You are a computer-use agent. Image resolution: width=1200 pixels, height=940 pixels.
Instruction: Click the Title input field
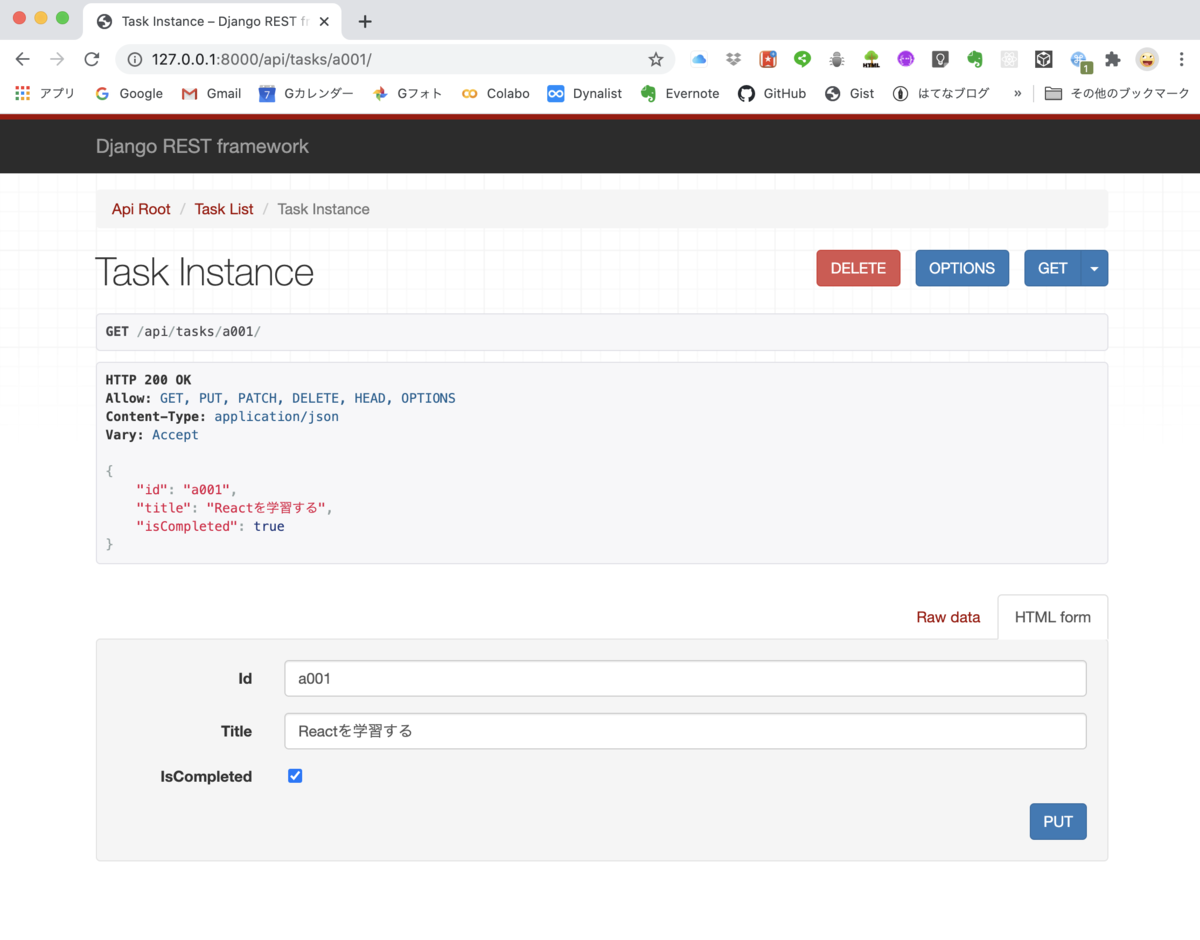(x=685, y=731)
